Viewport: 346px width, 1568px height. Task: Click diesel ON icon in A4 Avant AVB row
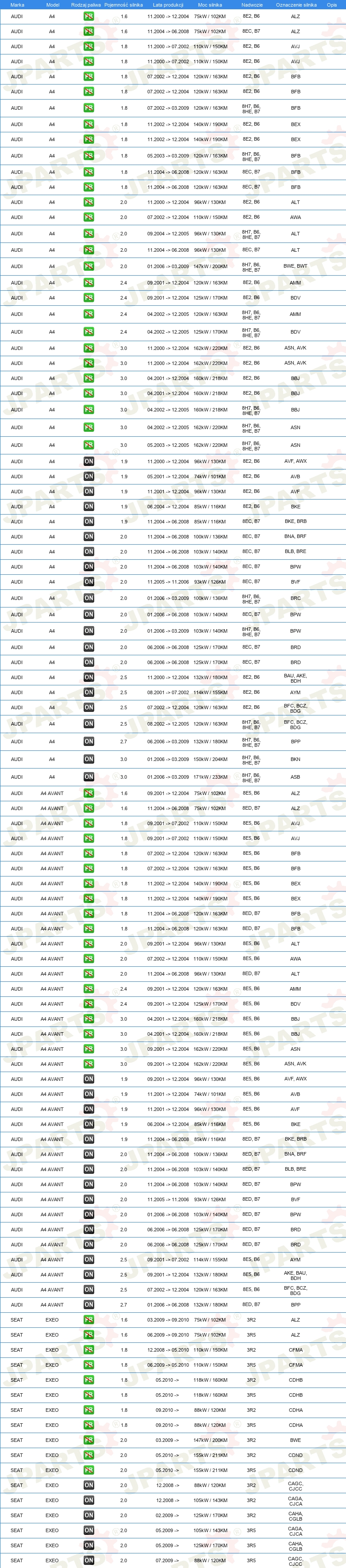89,1095
